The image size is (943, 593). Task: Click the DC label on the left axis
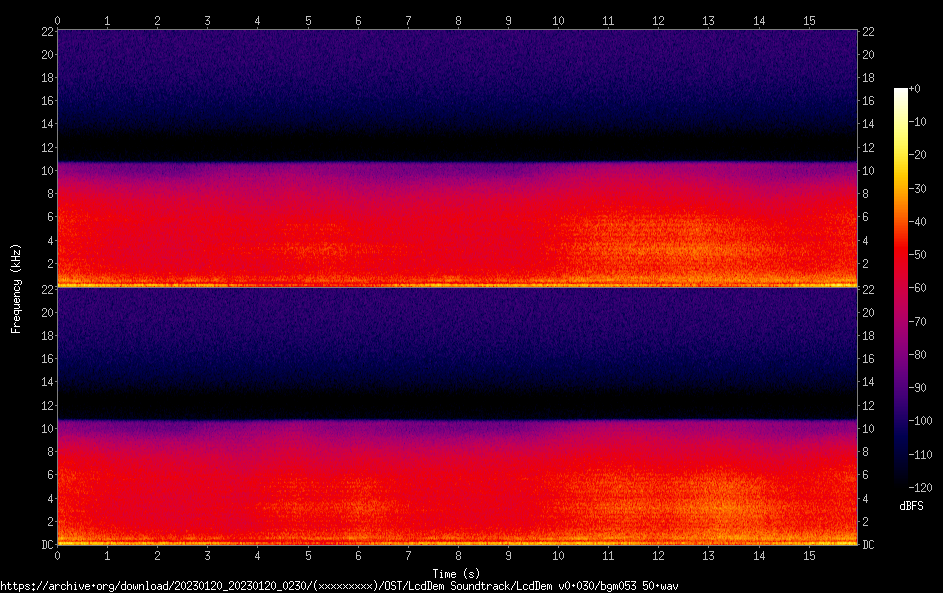[x=47, y=545]
